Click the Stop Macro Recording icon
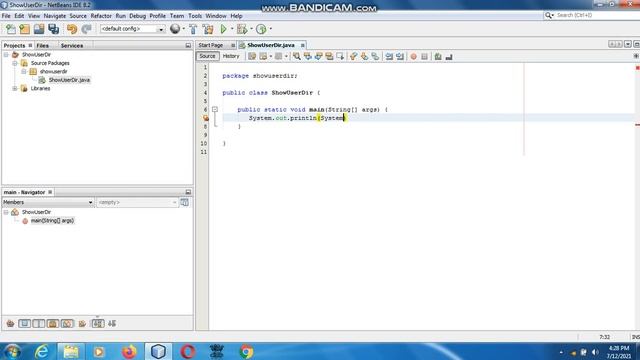Image resolution: width=640 pixels, height=360 pixels. coord(424,57)
